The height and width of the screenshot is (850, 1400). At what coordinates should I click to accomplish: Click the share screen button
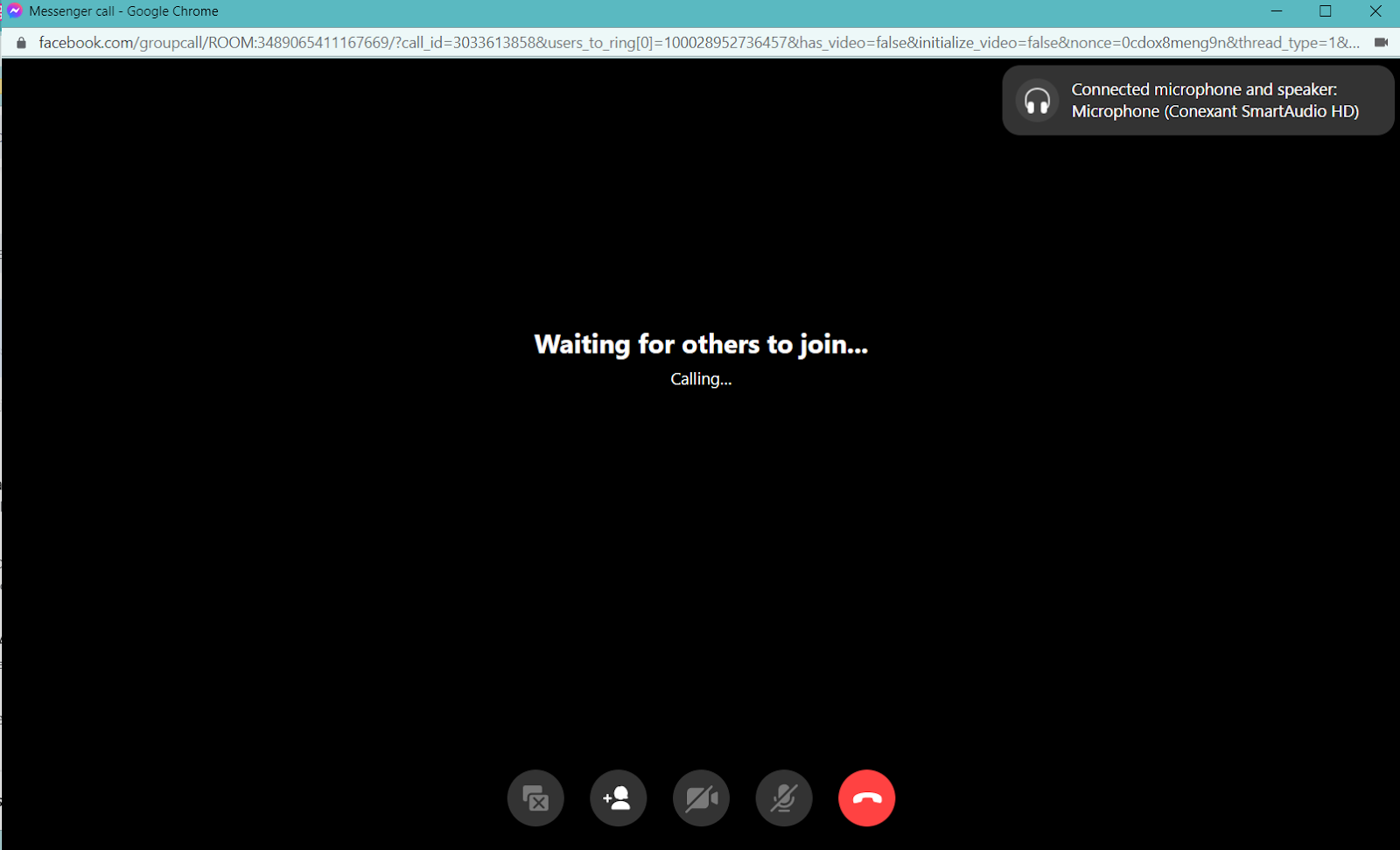[535, 798]
